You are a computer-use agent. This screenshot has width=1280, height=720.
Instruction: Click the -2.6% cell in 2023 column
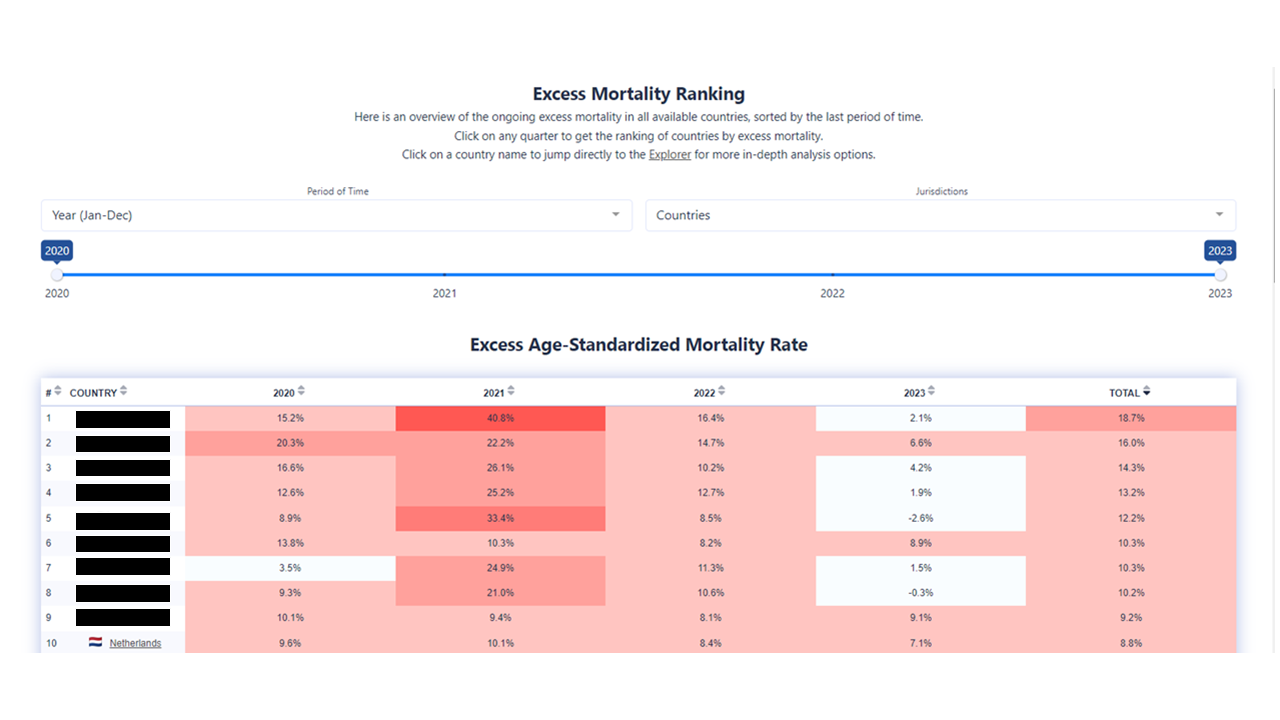click(921, 518)
